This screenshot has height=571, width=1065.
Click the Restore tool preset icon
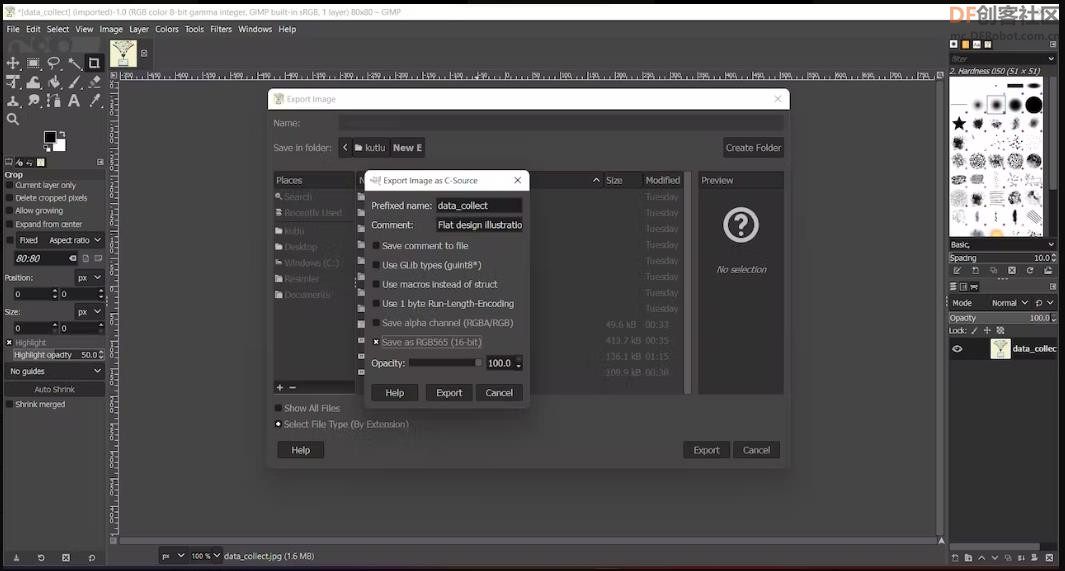[x=41, y=557]
